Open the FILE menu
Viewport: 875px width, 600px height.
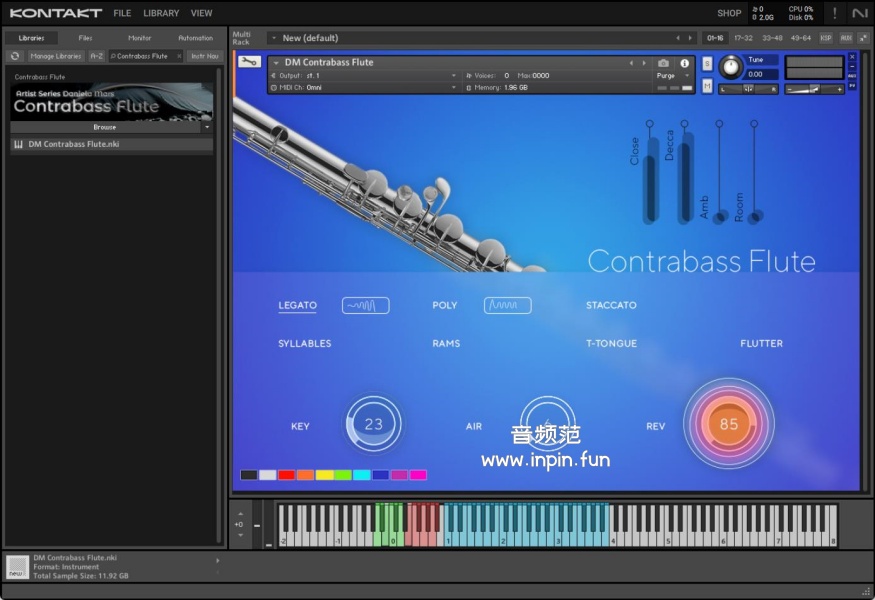click(122, 13)
